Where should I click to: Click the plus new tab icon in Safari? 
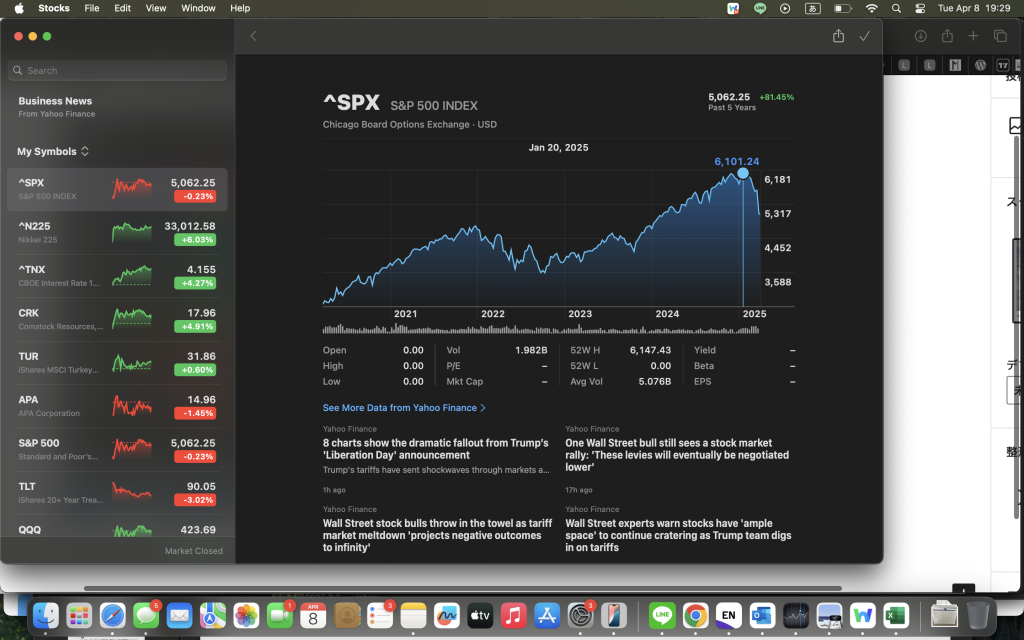pos(973,36)
